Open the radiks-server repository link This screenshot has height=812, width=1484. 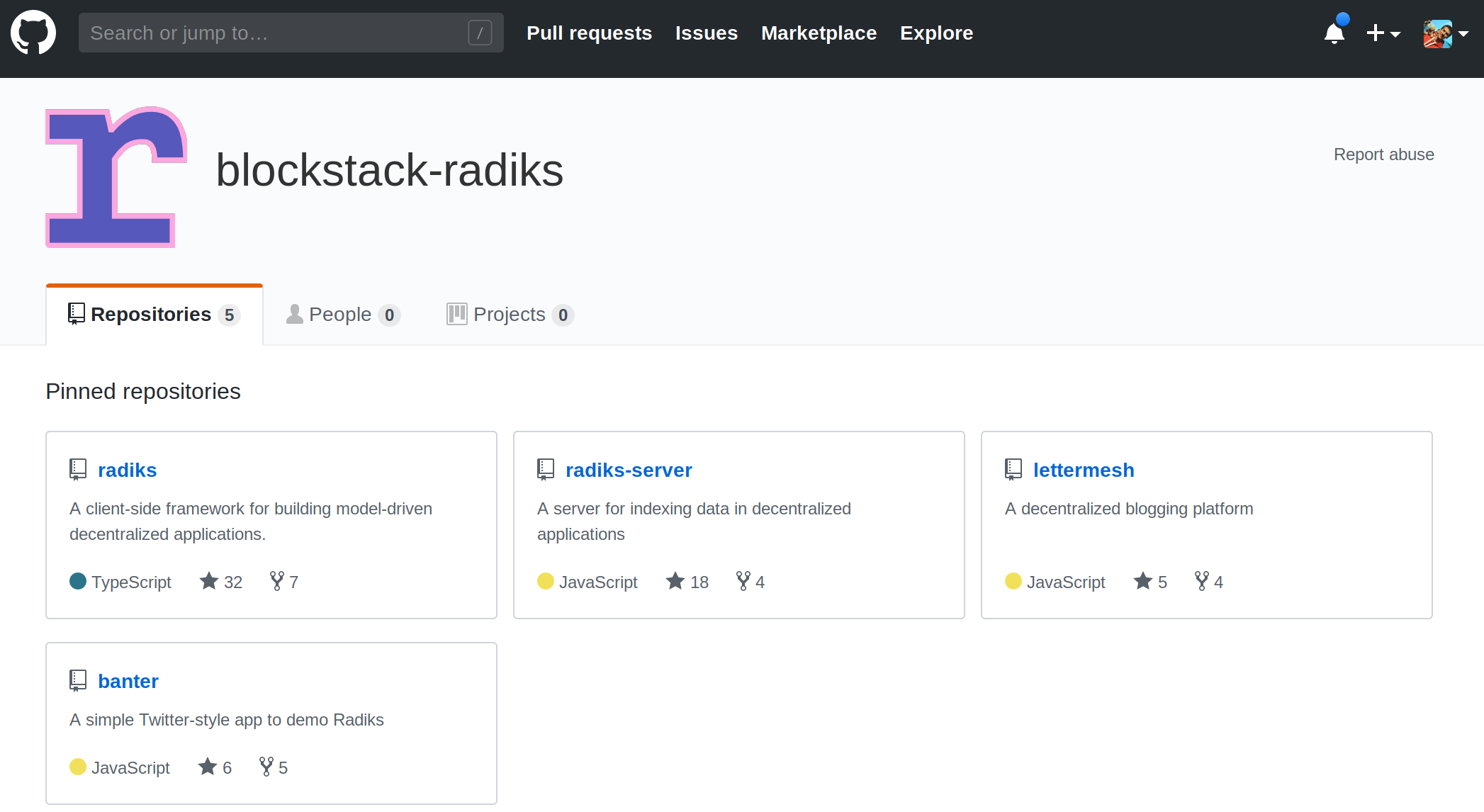(628, 470)
